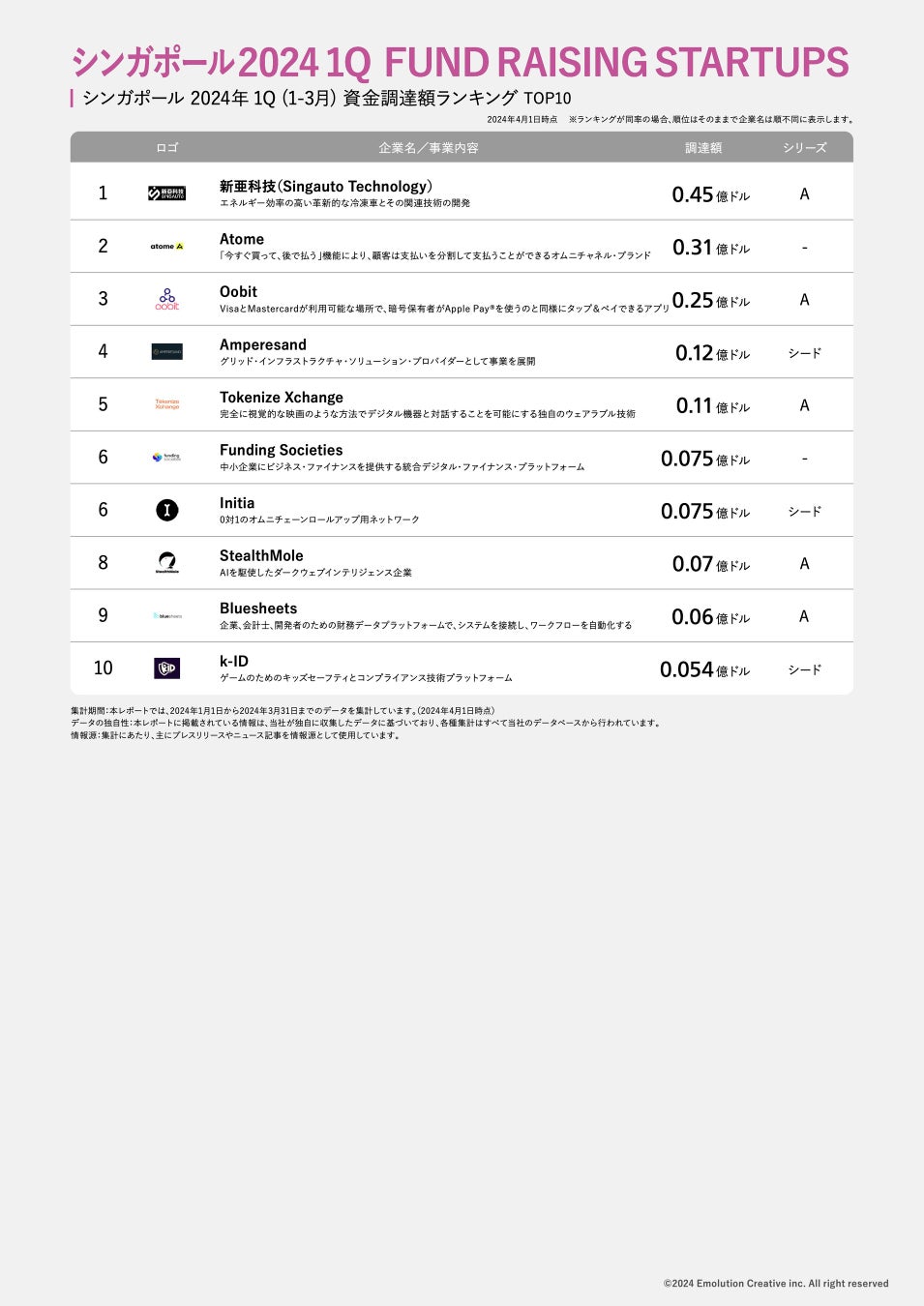Click the FUND RAISING STARTUPS title
Image resolution: width=924 pixels, height=1306 pixels.
tap(615, 63)
